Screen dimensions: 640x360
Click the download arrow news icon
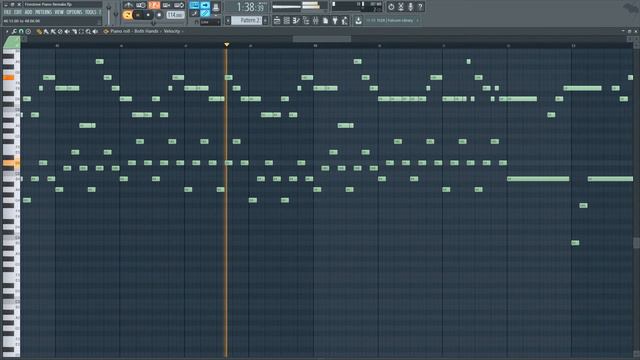358,20
